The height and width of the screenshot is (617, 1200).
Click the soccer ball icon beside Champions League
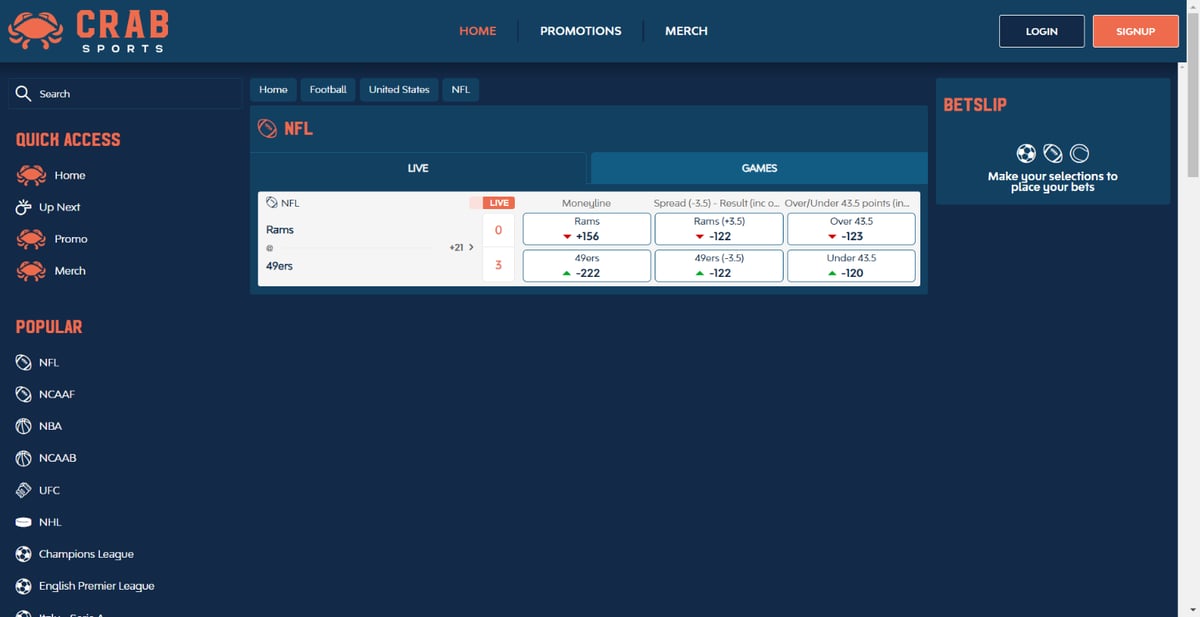click(24, 554)
